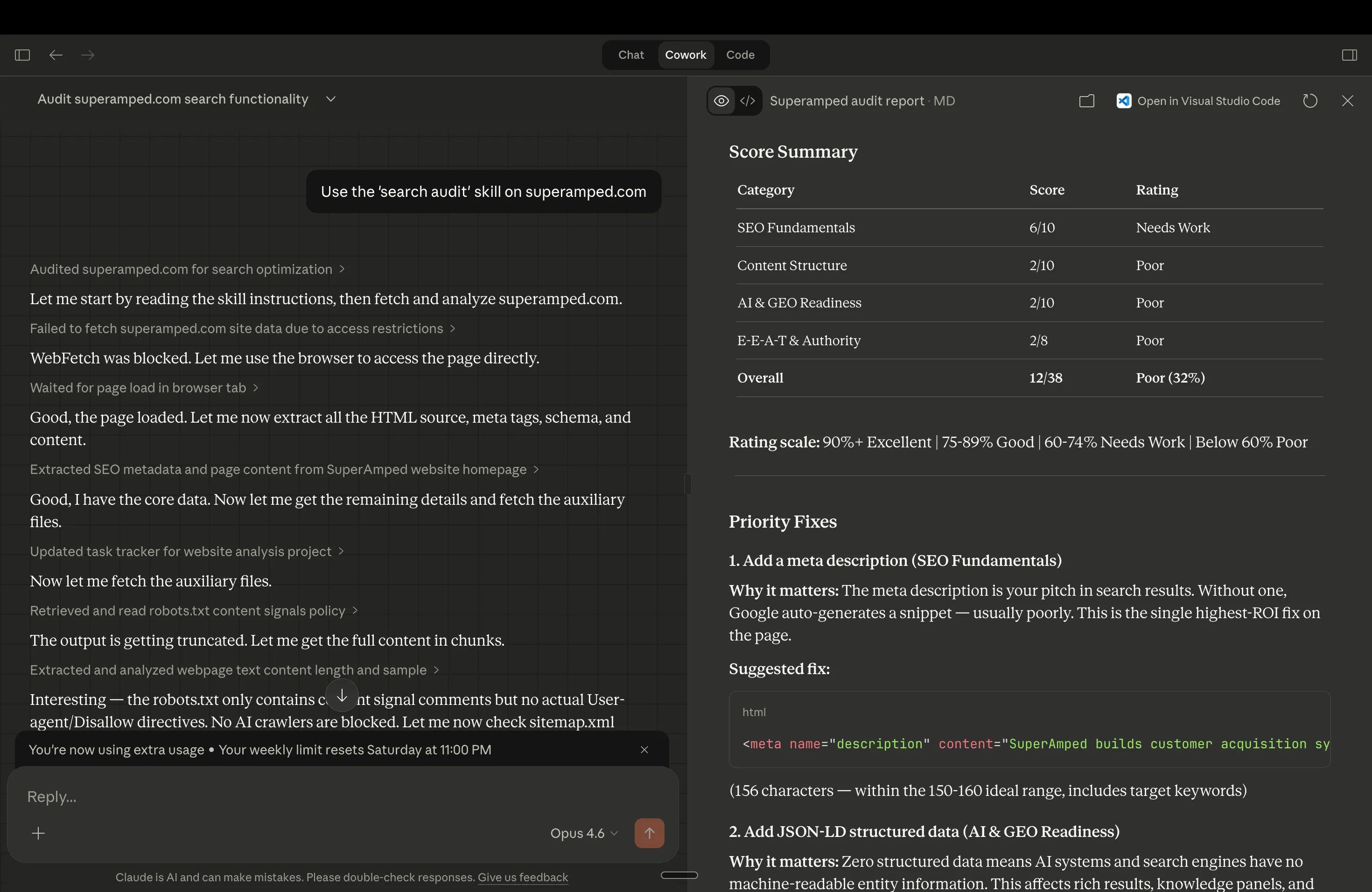Switch to the Chat tab
This screenshot has width=1372, height=892.
[630, 55]
